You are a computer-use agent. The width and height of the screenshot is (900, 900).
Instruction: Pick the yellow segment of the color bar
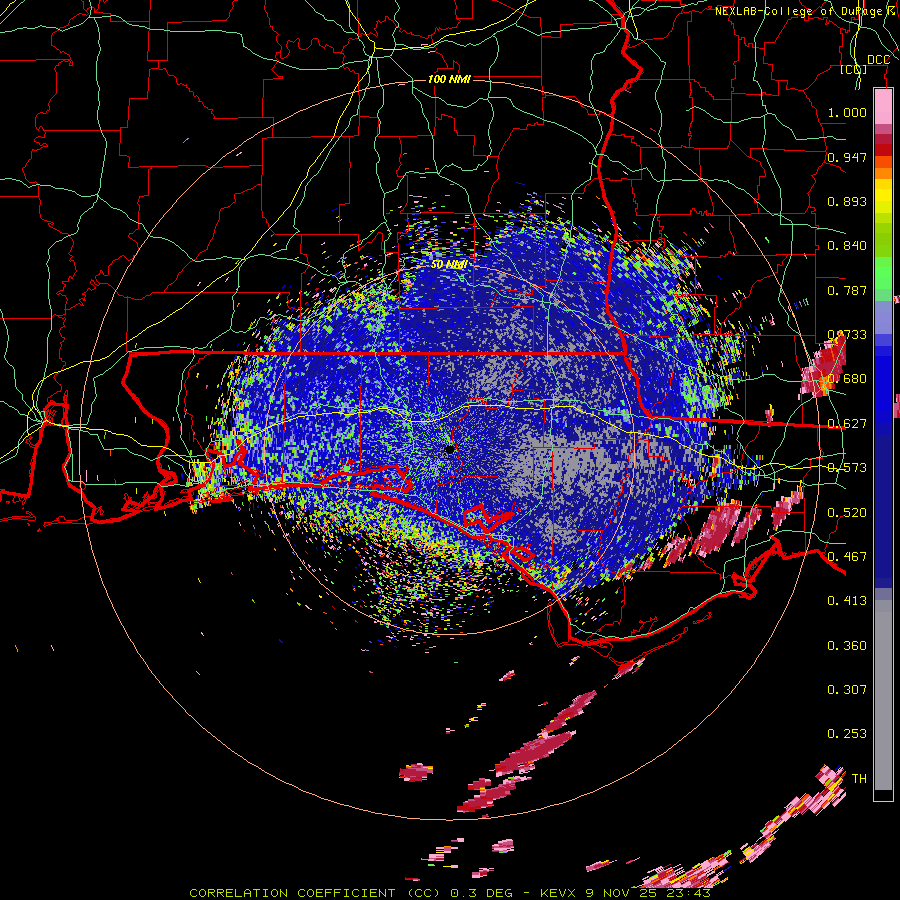pyautogui.click(x=883, y=196)
